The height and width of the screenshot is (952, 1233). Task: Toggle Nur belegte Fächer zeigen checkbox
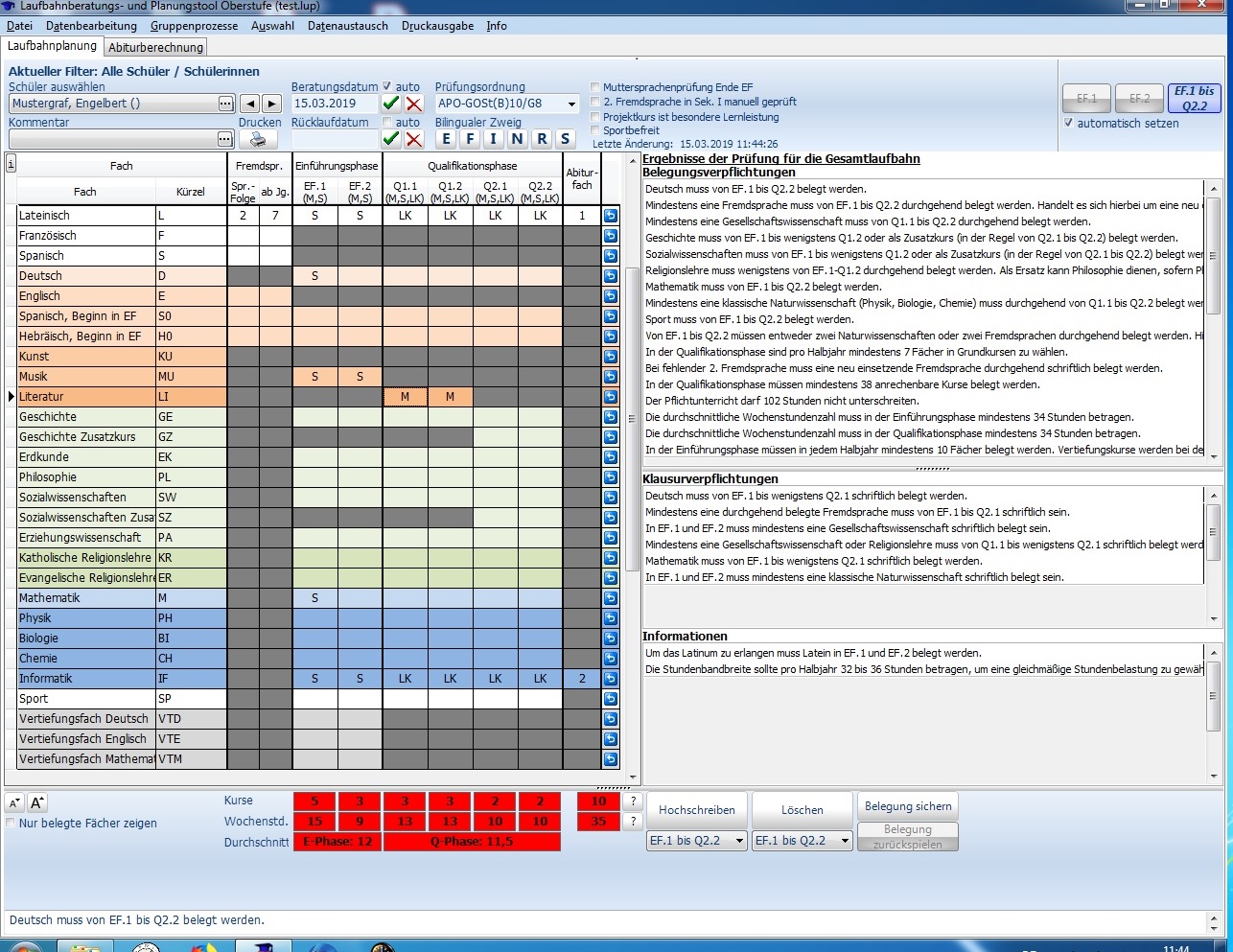11,824
